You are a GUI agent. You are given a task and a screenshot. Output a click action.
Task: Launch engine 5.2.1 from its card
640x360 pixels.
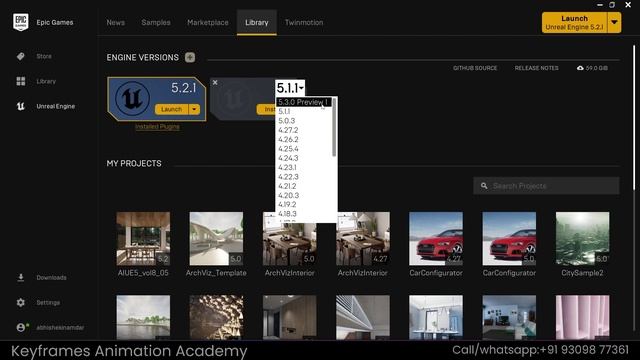coord(171,109)
